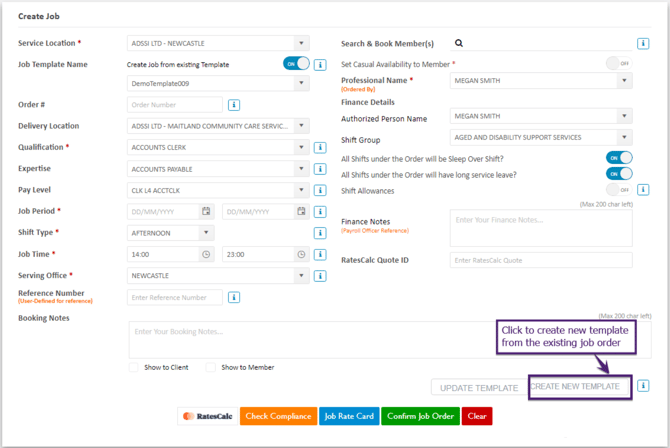Click the info icon for Job Period

click(320, 212)
